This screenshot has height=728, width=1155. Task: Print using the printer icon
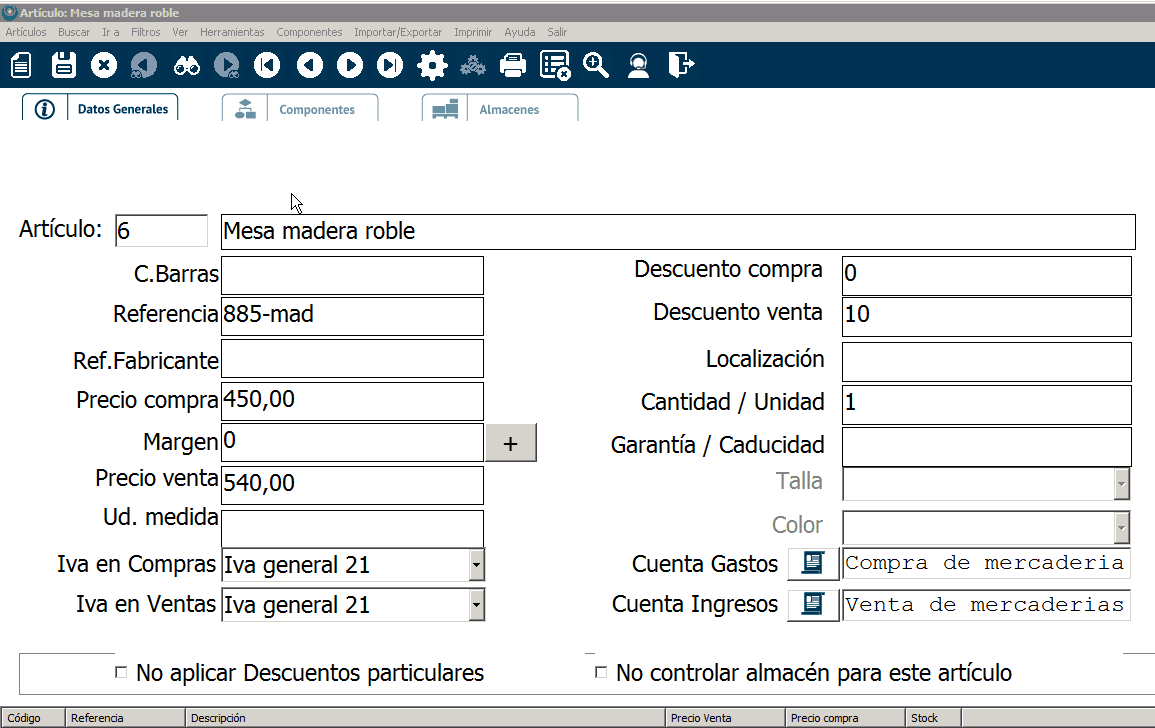tap(513, 66)
